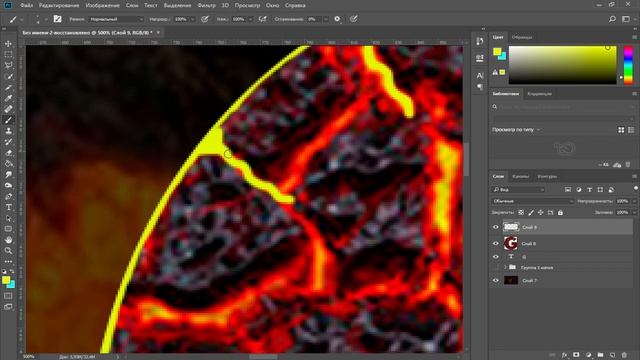
Task: Open the search icon top right
Action: click(612, 19)
